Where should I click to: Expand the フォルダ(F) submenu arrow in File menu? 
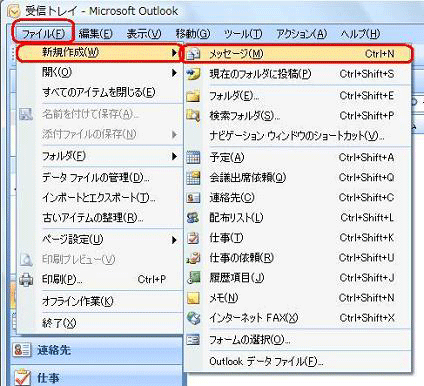174,156
